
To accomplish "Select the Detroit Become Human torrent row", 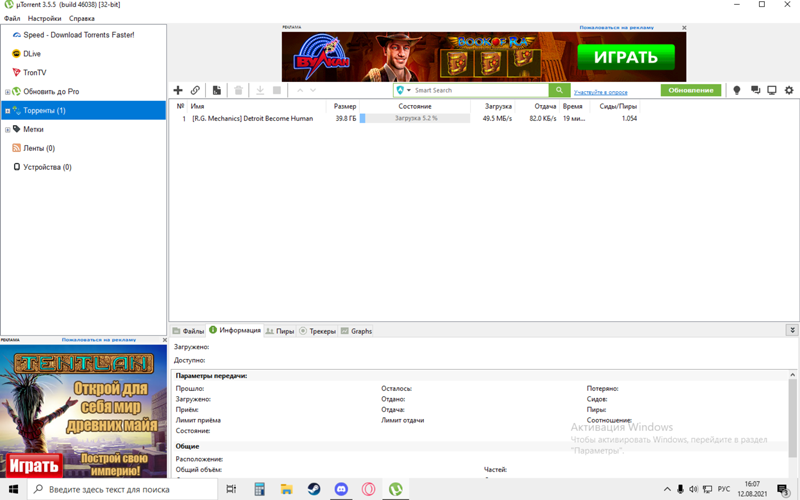I will pos(406,118).
